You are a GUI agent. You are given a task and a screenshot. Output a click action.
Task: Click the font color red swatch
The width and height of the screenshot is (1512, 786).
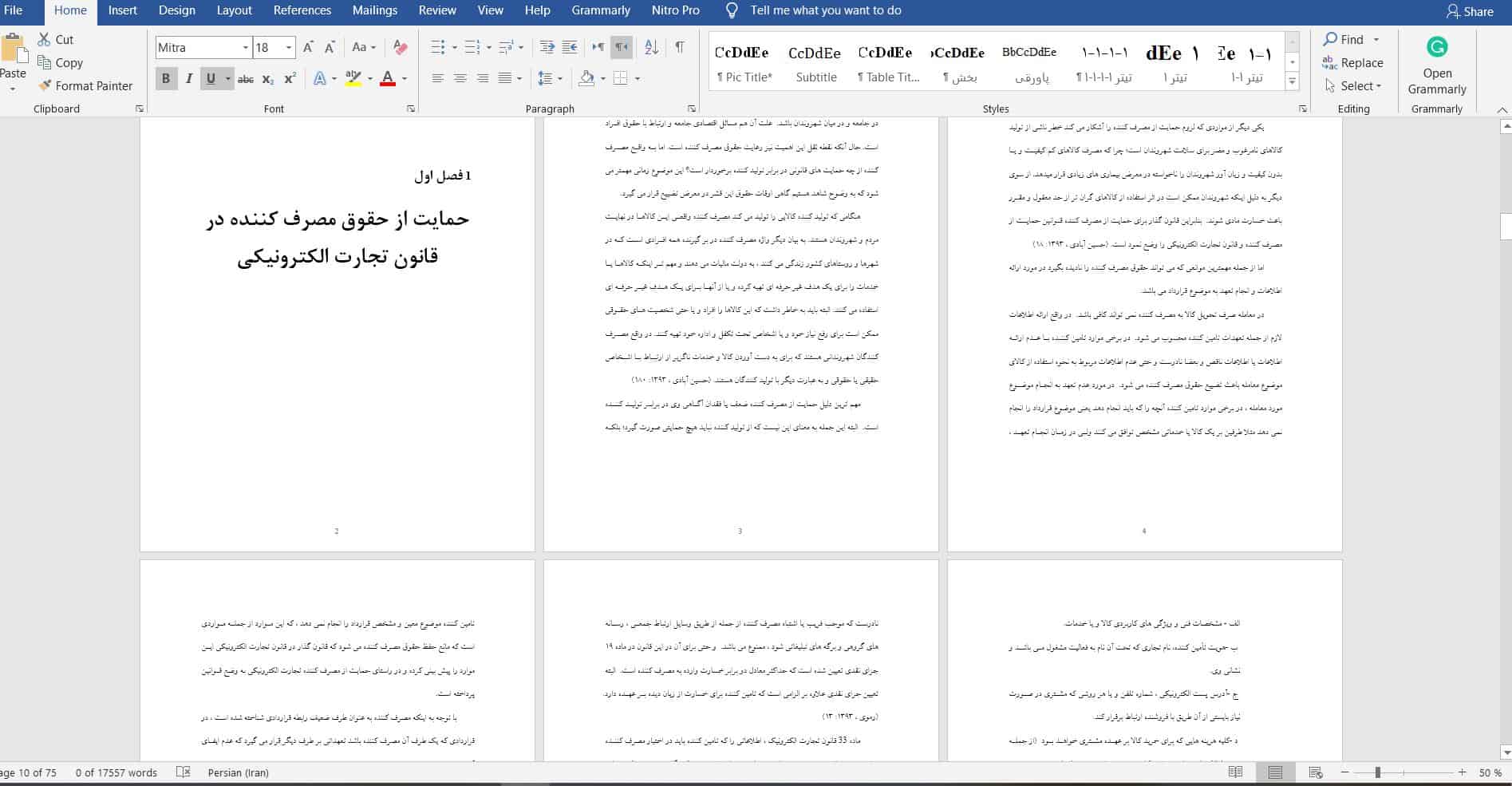pos(388,78)
